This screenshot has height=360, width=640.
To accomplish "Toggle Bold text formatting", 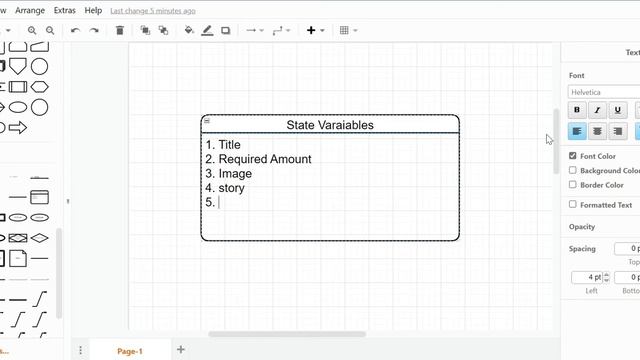I will (577, 110).
